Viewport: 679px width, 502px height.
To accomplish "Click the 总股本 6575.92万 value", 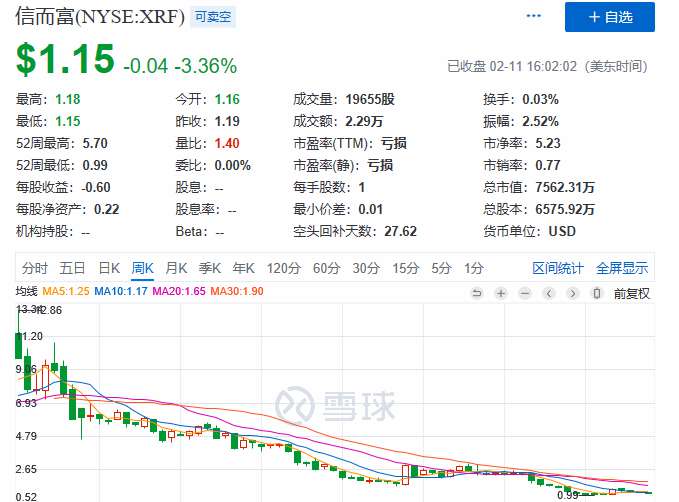I will (x=565, y=209).
